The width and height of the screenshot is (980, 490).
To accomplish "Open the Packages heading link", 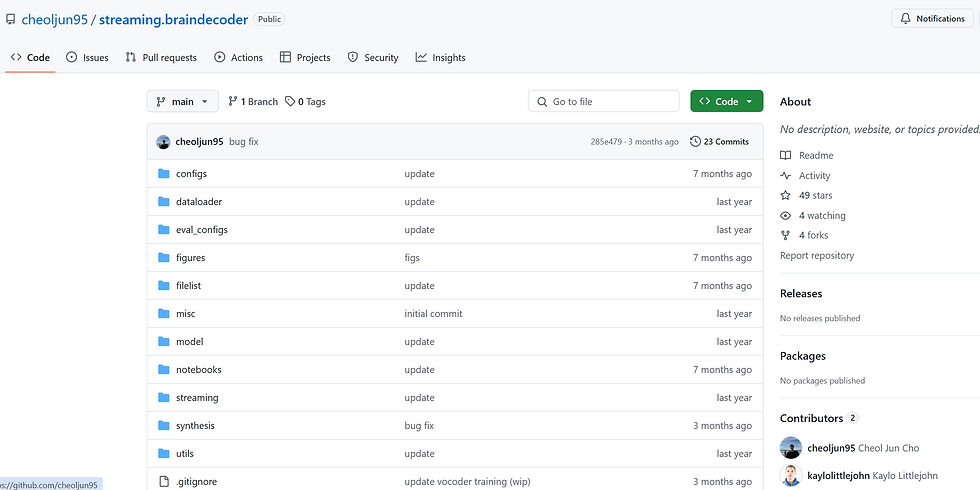I will click(802, 356).
